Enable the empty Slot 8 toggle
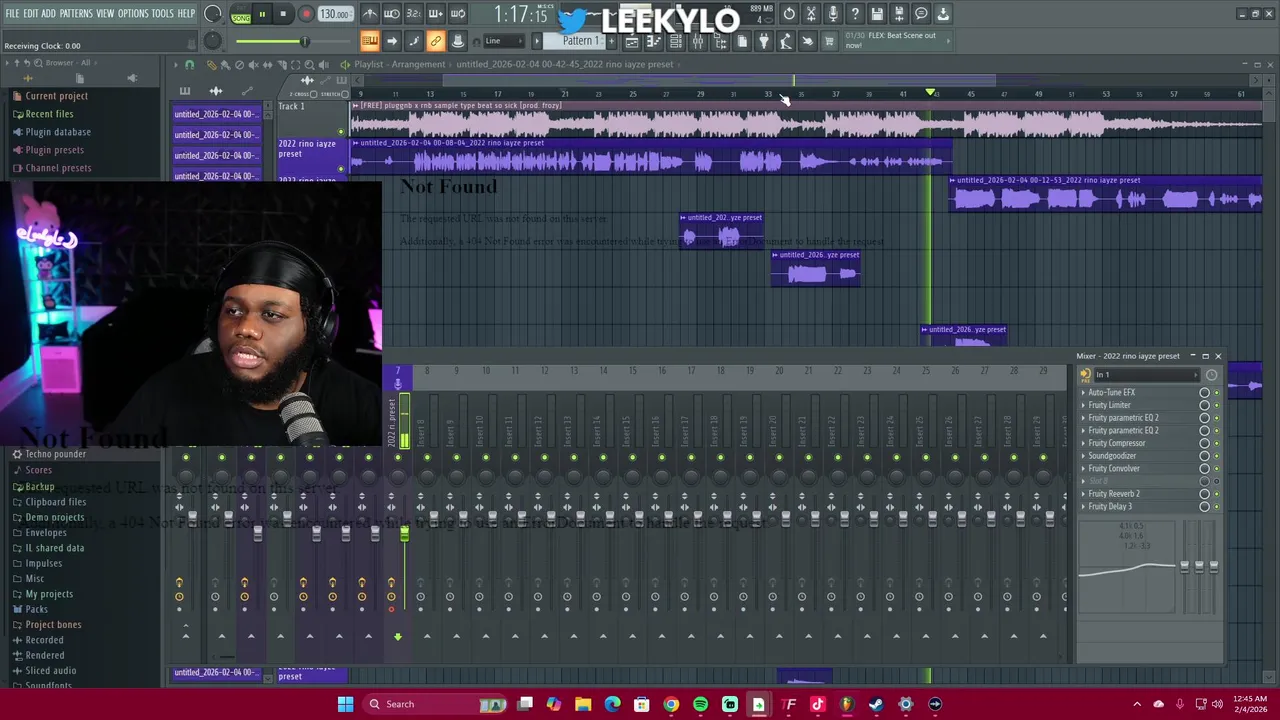Viewport: 1280px width, 720px height. coord(1217,481)
